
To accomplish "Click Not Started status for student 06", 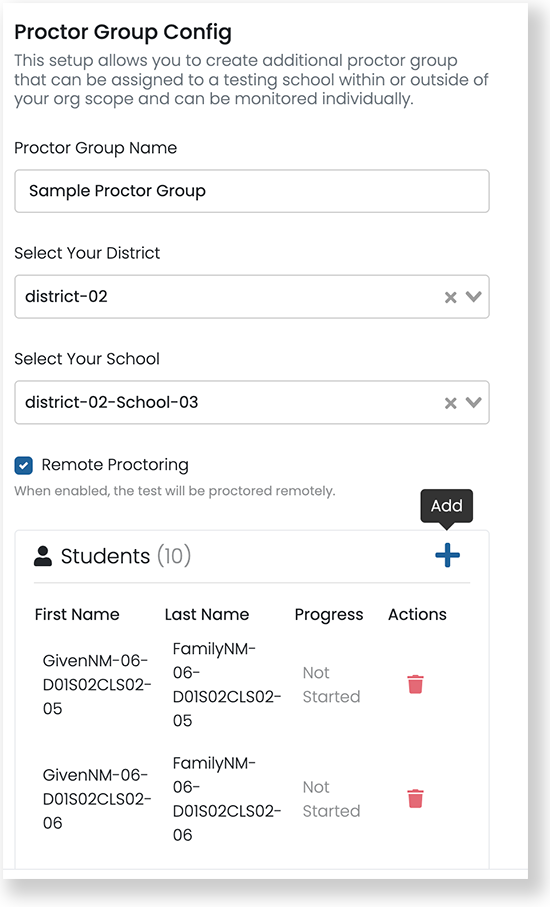I will pyautogui.click(x=331, y=799).
